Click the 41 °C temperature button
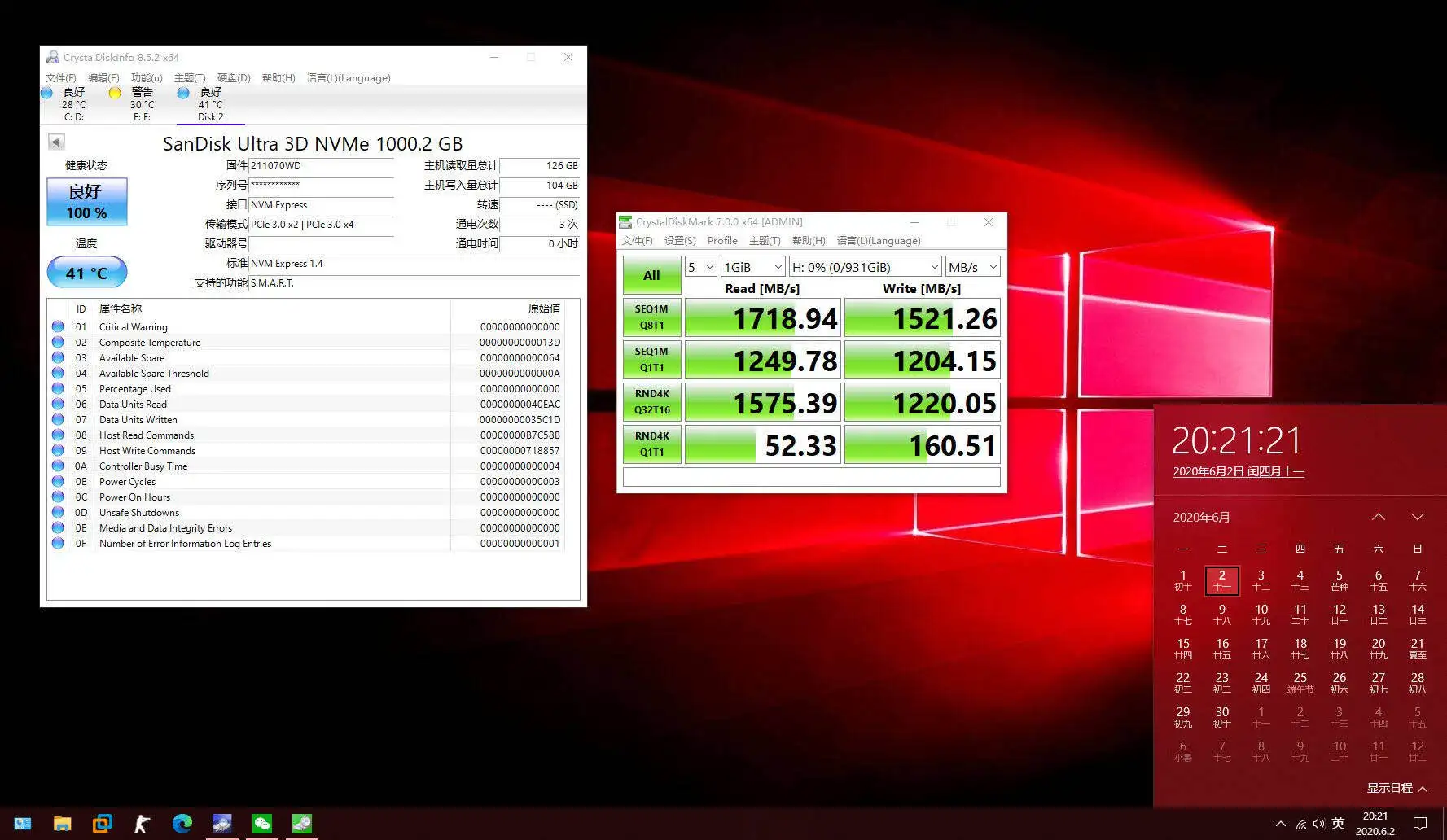This screenshot has width=1447, height=840. (x=87, y=272)
